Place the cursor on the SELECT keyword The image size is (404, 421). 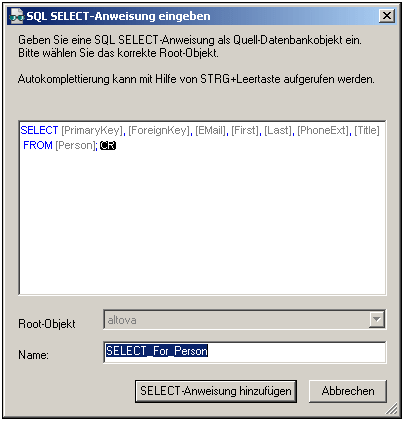[39, 130]
